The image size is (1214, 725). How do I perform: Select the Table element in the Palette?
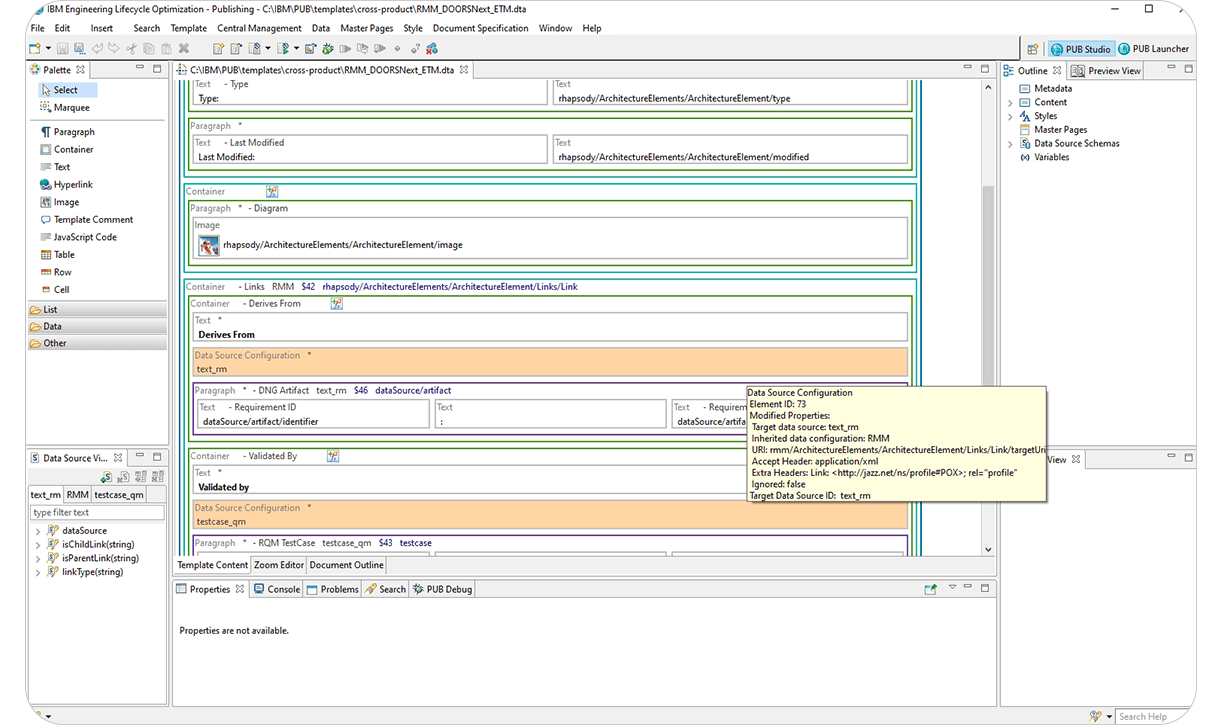coord(63,254)
